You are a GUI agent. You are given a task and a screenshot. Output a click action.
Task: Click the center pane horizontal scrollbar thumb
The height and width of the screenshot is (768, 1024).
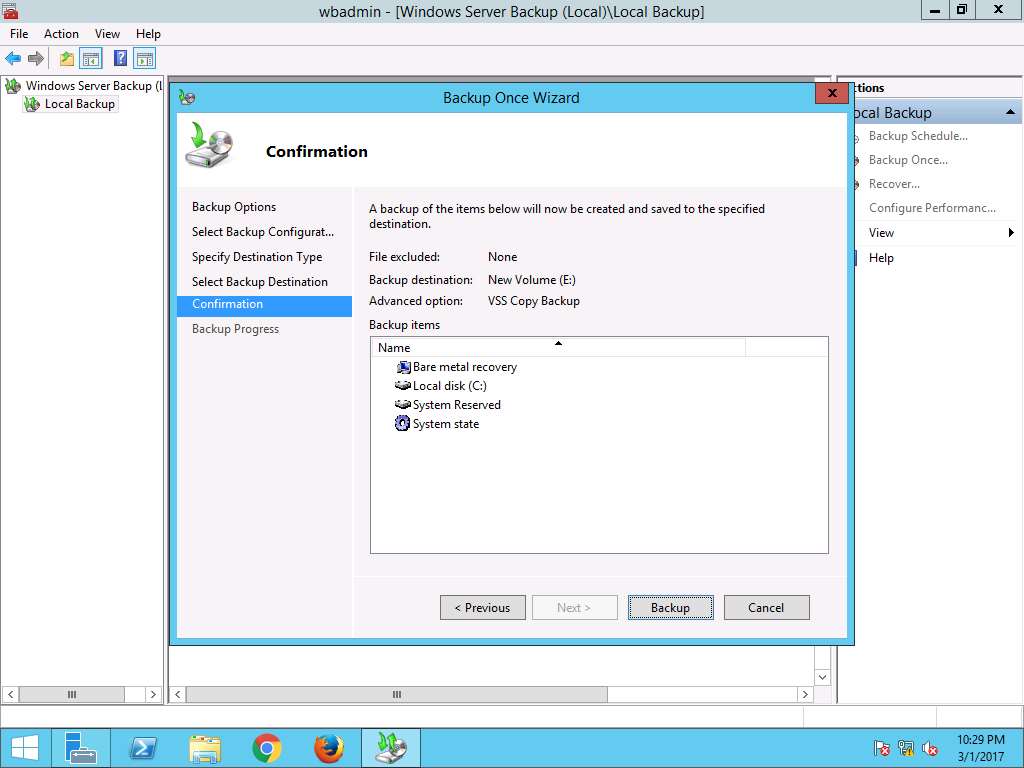coord(396,694)
